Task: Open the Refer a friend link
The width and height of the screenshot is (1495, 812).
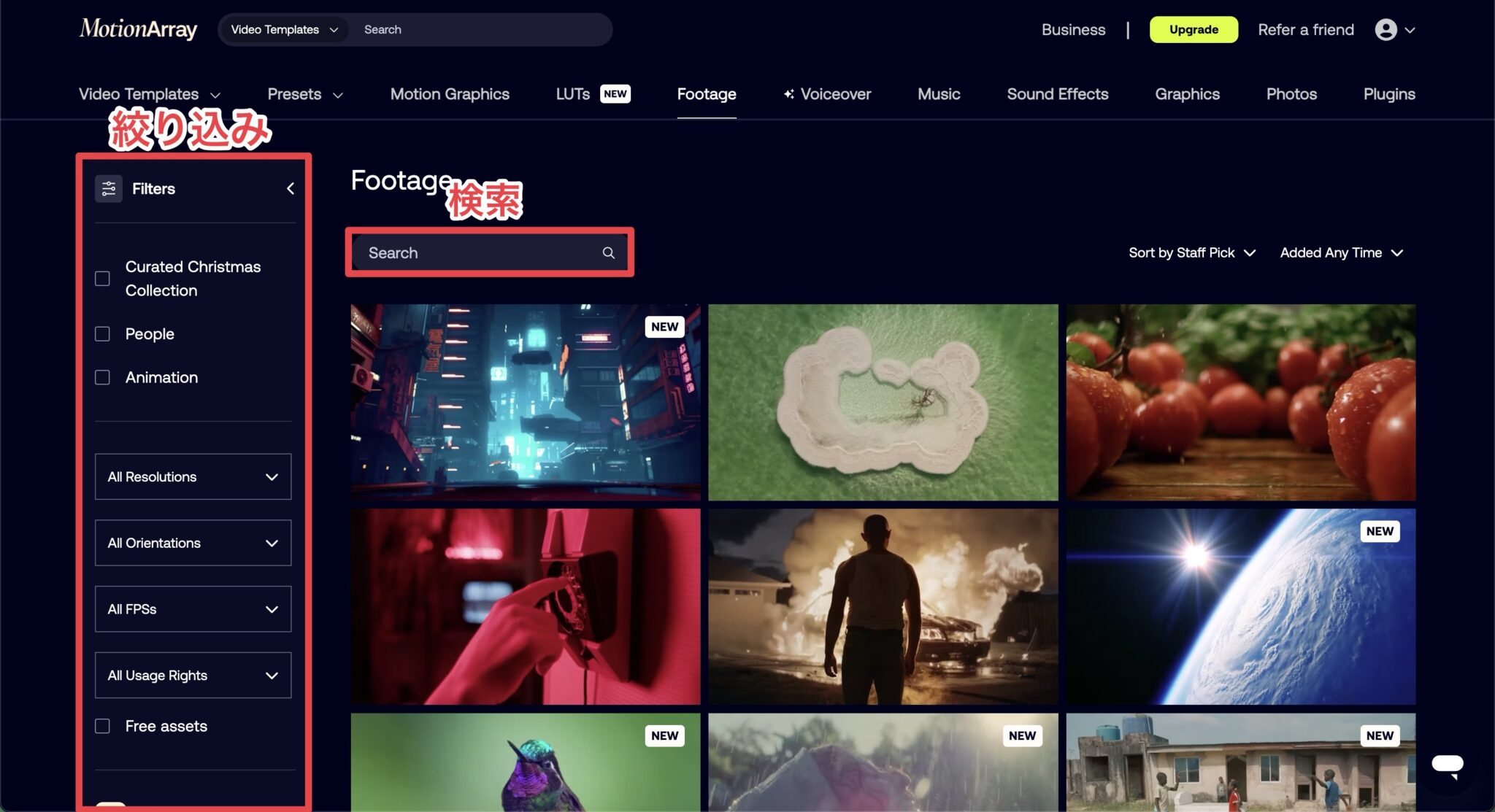Action: (x=1305, y=30)
